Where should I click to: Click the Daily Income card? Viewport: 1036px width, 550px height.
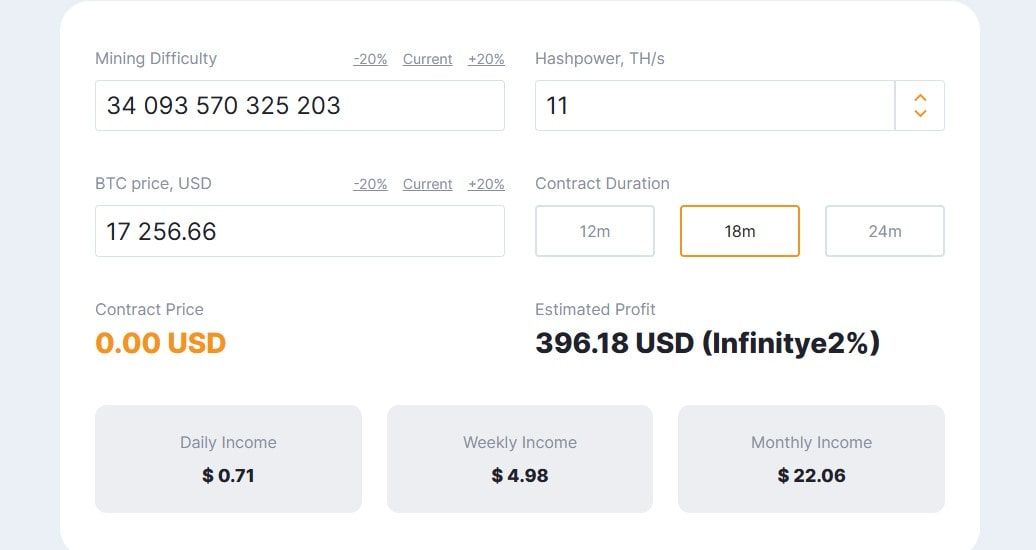228,459
